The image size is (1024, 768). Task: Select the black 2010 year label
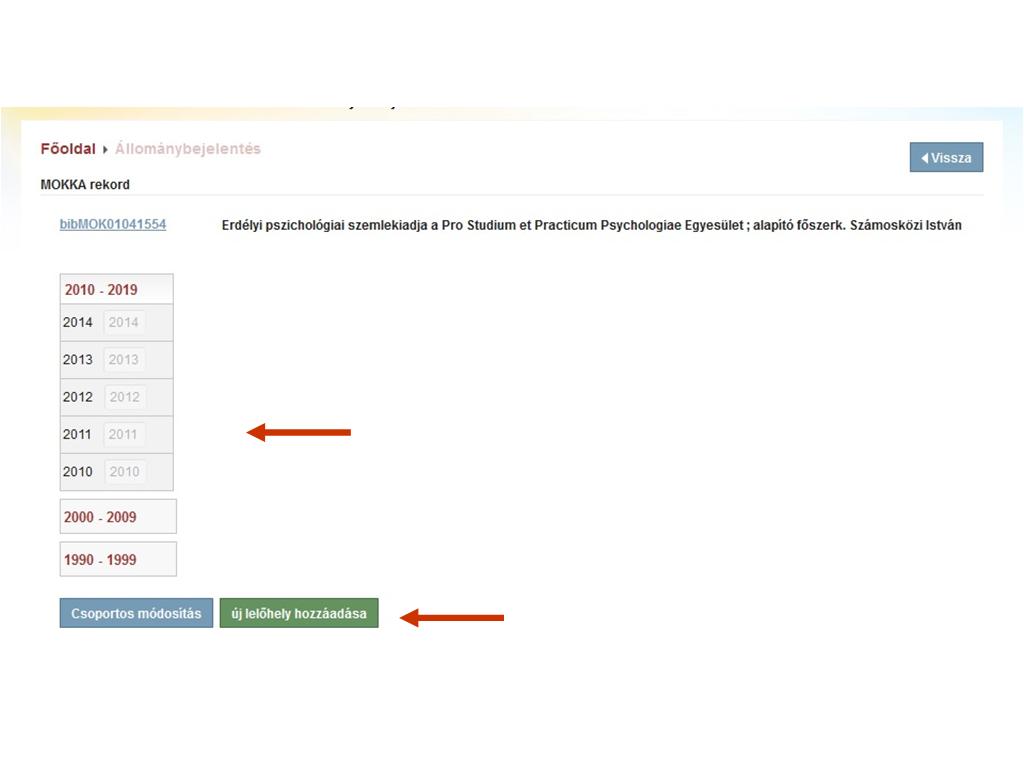[x=78, y=472]
